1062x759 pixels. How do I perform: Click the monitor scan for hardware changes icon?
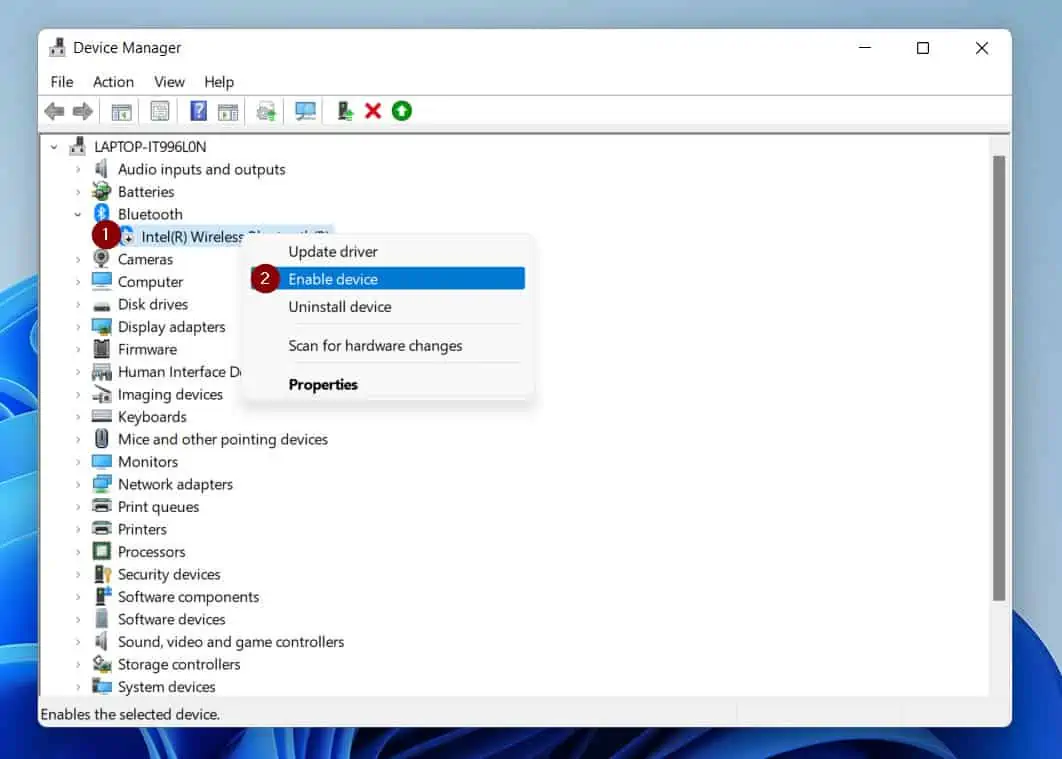tap(306, 111)
